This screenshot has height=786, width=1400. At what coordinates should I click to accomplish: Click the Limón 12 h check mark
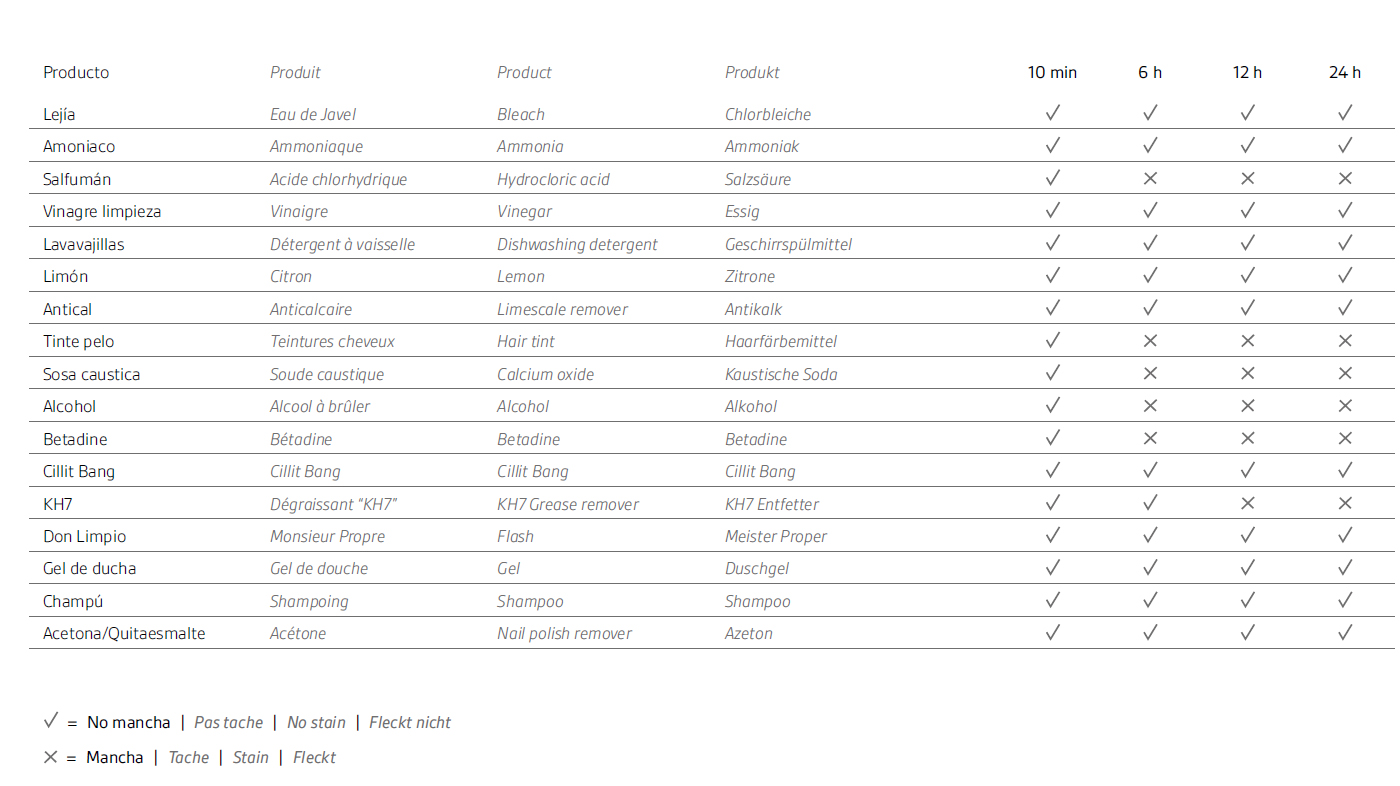click(x=1247, y=275)
